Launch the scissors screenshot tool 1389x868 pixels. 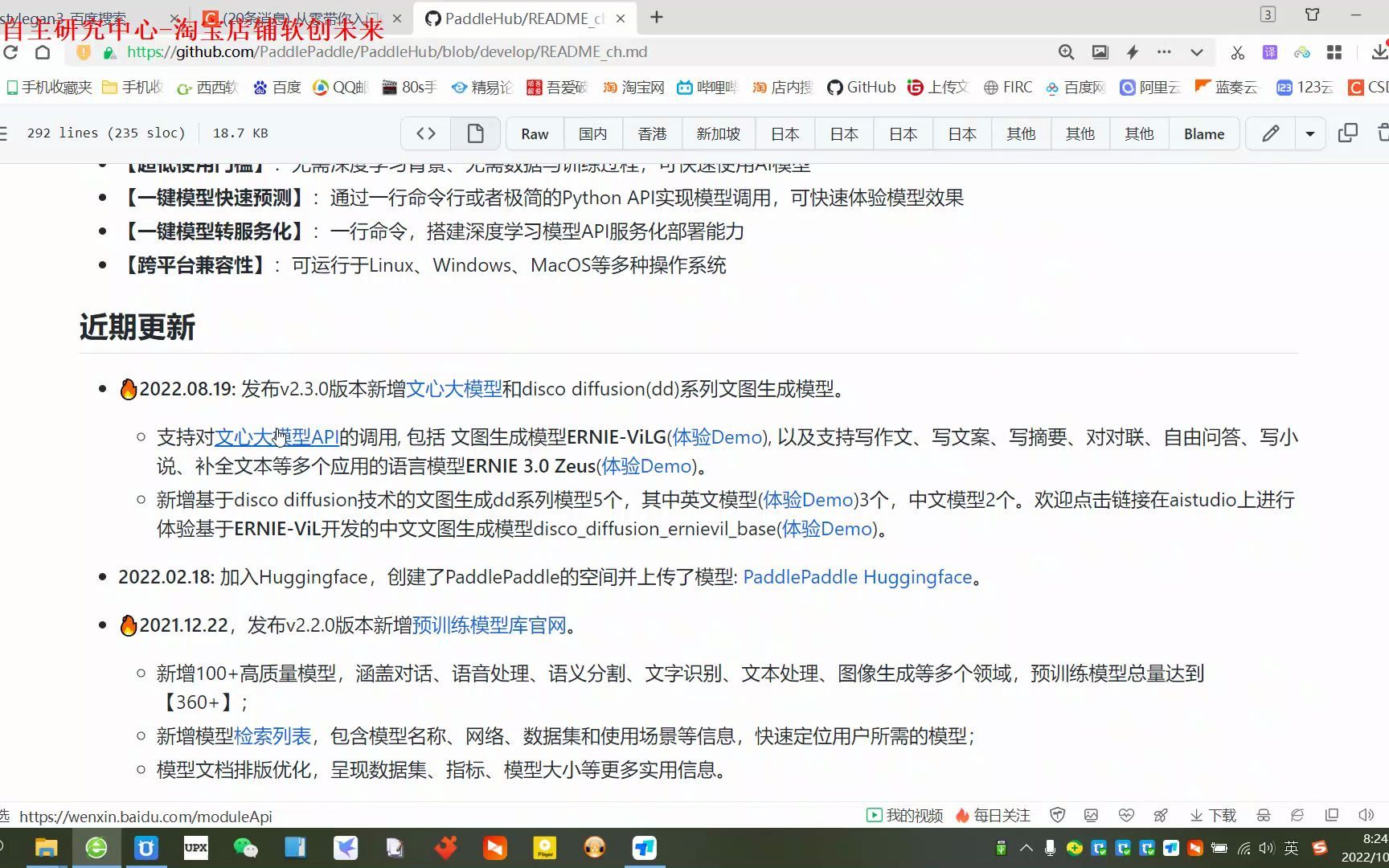pos(1237,52)
